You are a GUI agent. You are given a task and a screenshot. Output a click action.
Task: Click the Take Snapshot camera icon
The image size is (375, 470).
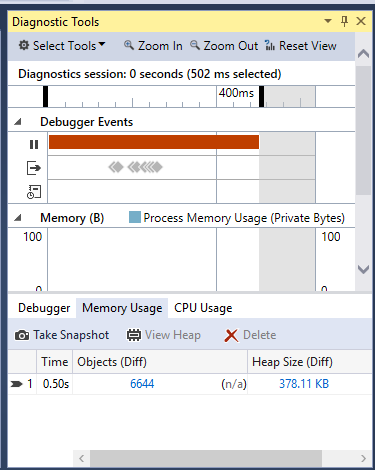[x=22, y=335]
